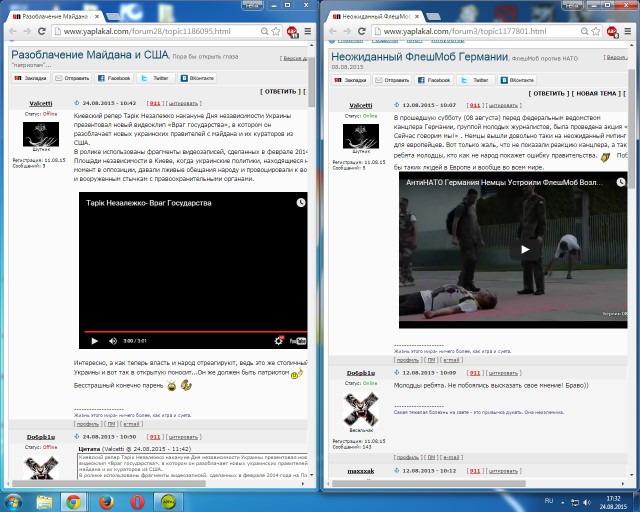
Task: Click Watch Later clock on the АнтиНАТО video
Action: 621,182
